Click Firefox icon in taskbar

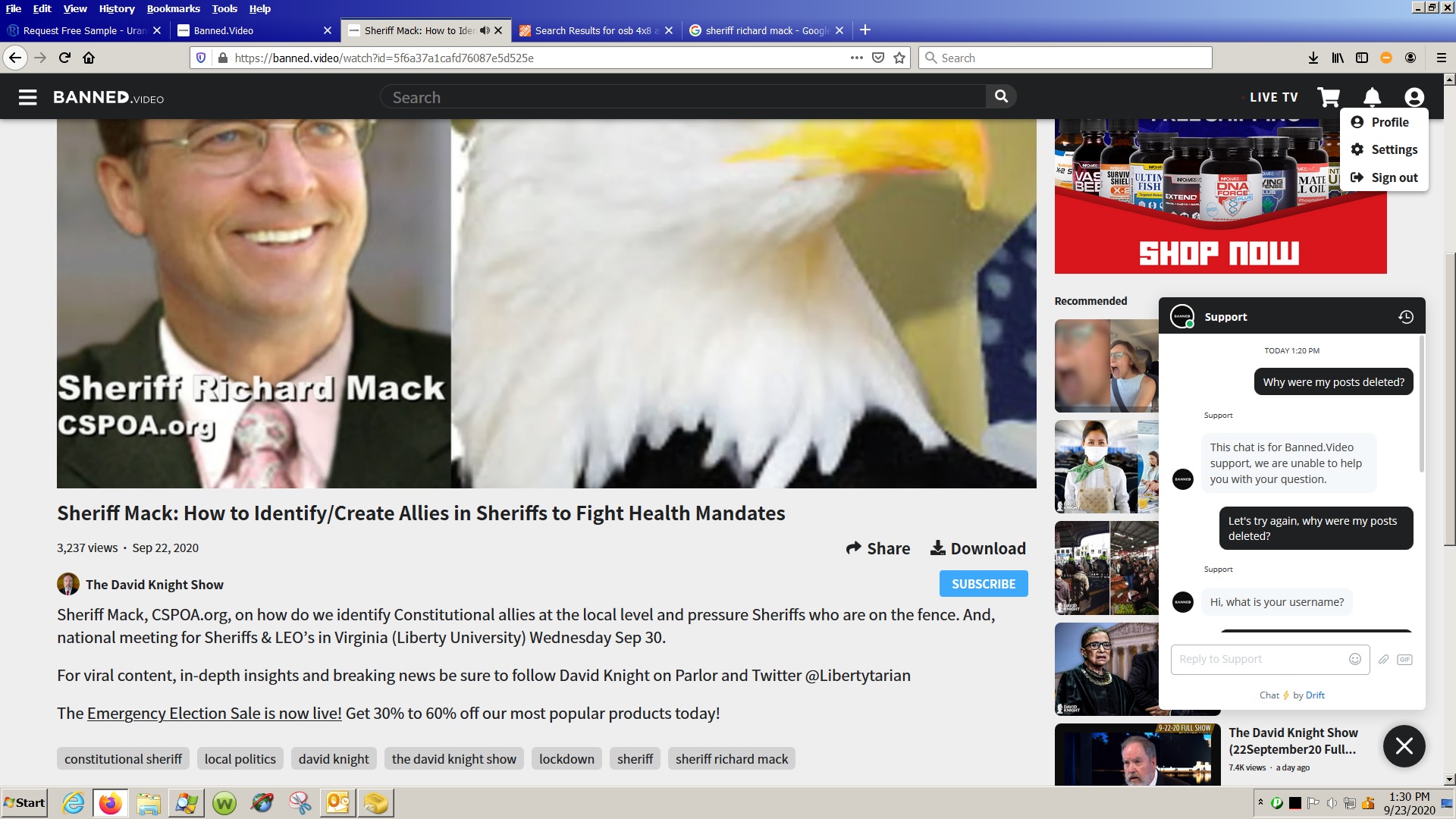tap(111, 803)
